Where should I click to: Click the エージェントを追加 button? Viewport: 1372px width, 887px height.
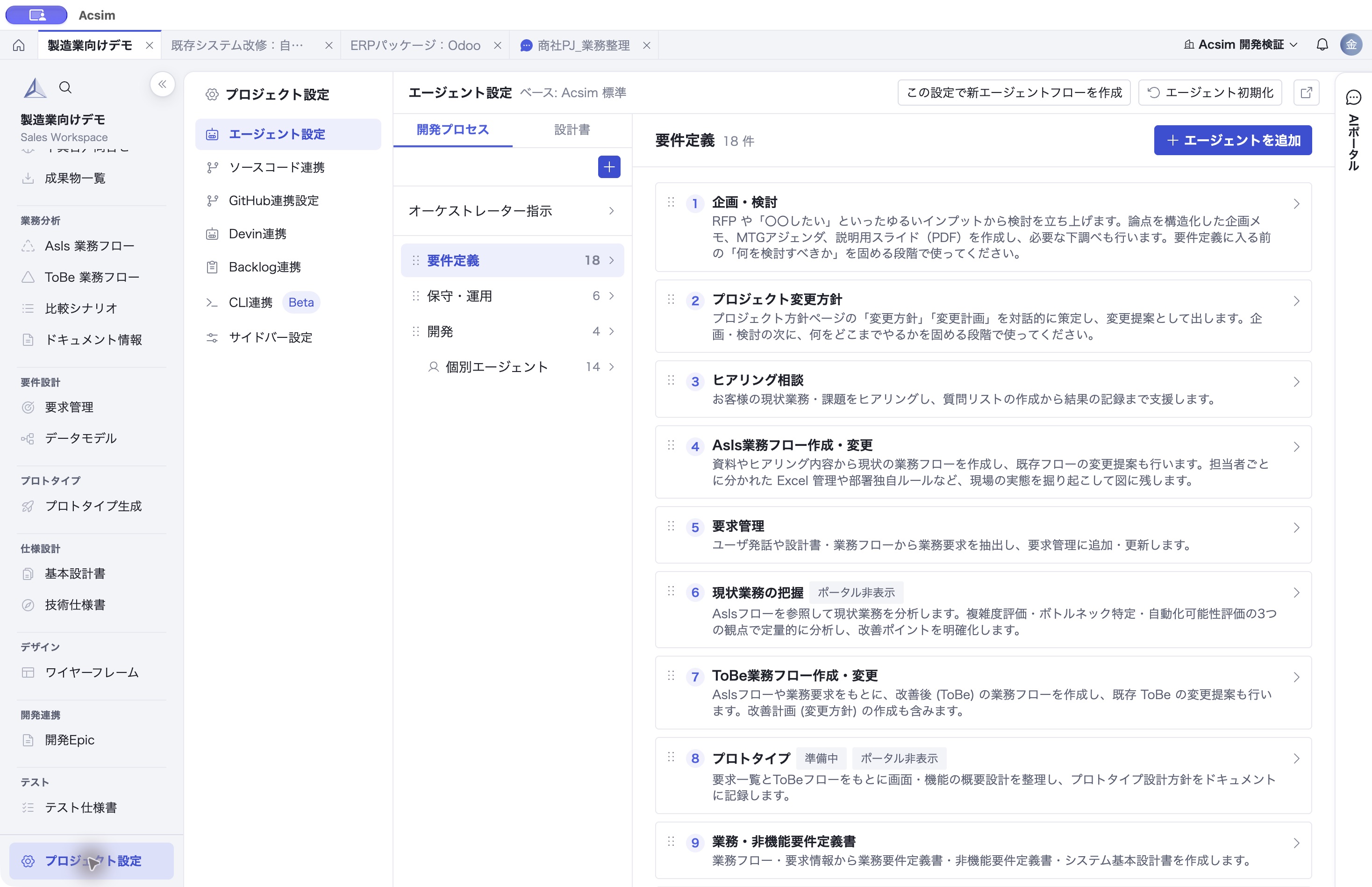[1233, 140]
